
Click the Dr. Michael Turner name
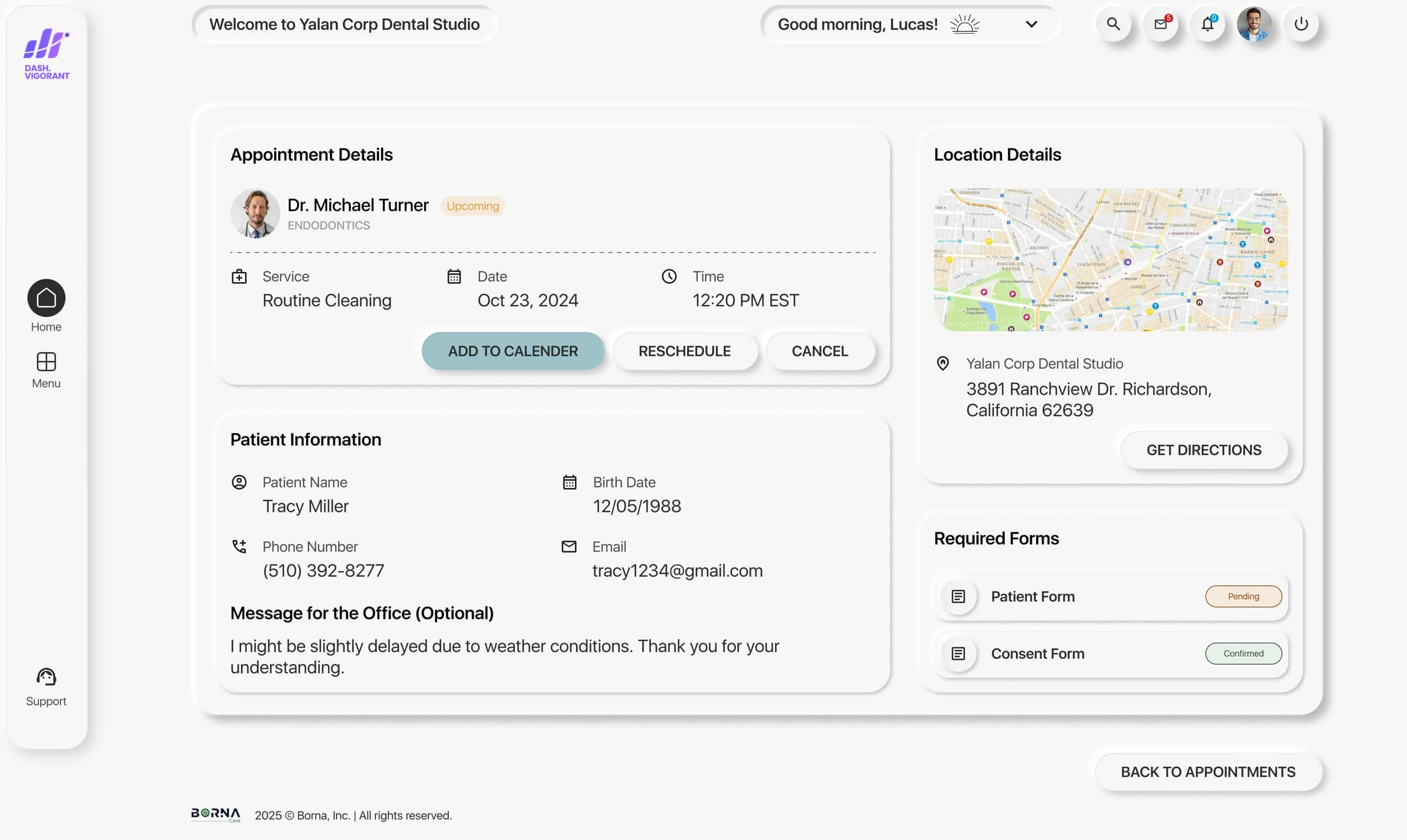358,205
